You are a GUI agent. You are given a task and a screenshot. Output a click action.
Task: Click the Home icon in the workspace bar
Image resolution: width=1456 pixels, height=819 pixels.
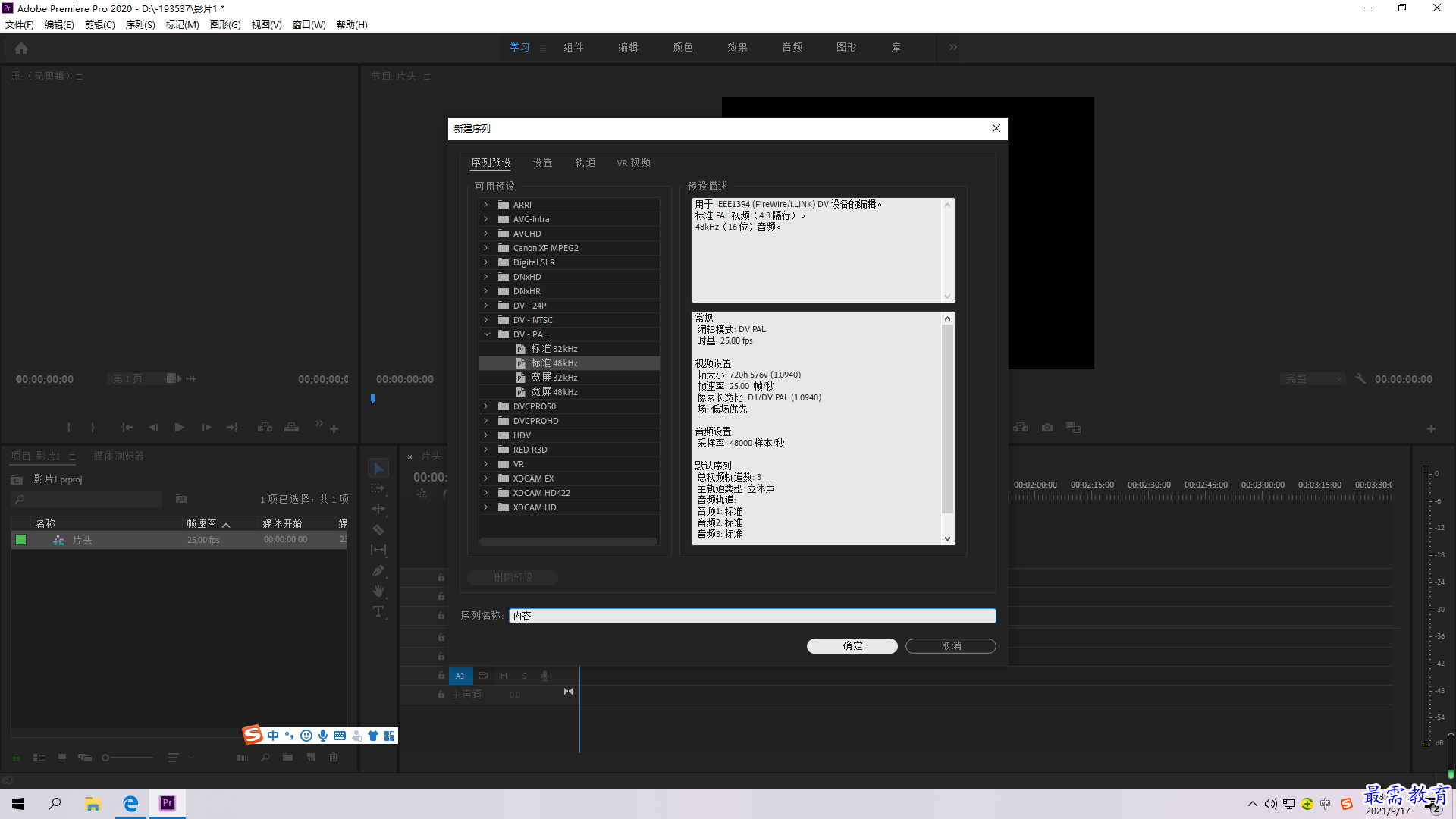(x=21, y=48)
